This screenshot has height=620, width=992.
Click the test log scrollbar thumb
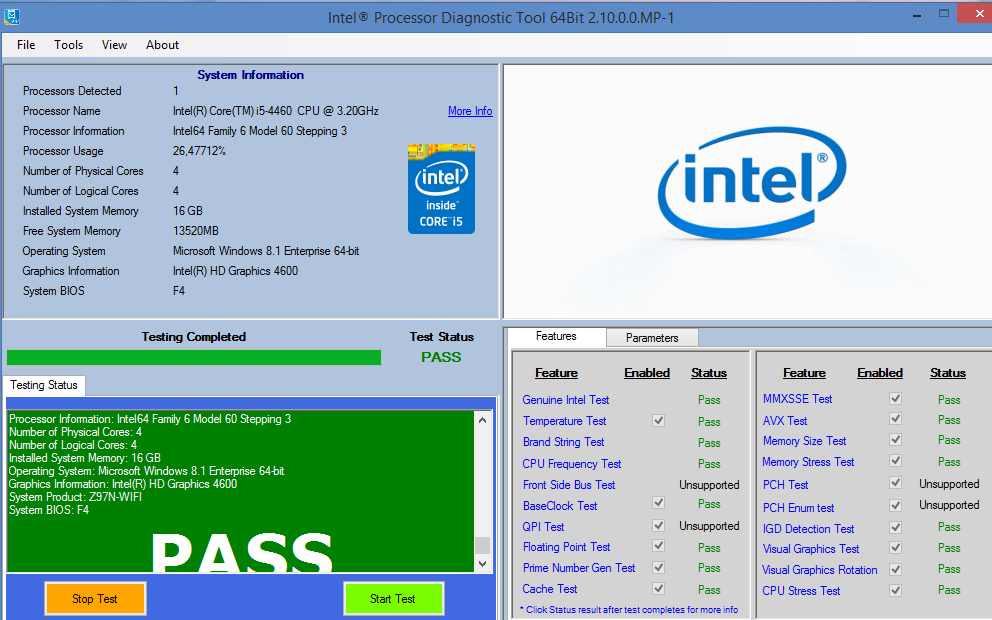483,545
